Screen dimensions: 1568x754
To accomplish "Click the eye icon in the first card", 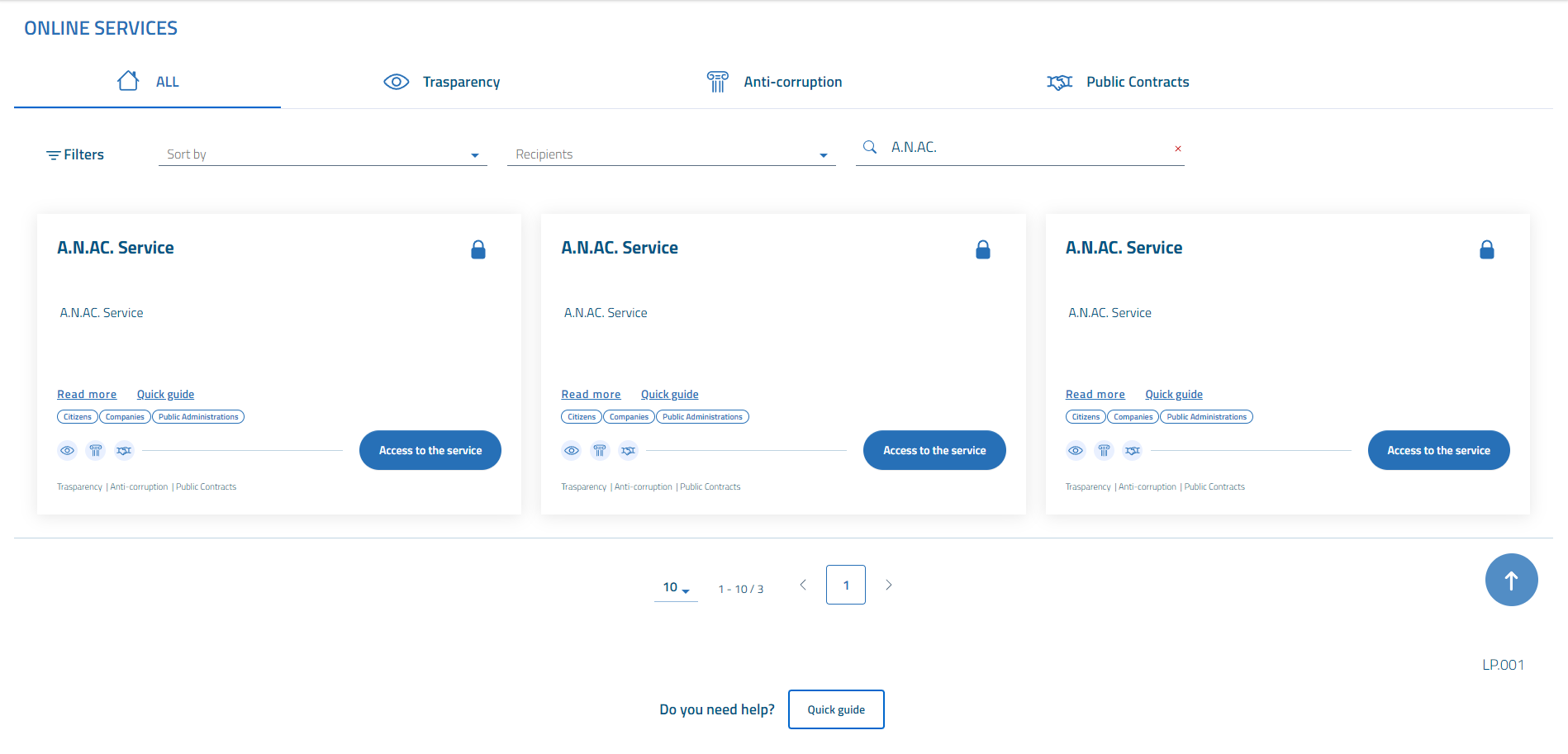I will [x=68, y=450].
